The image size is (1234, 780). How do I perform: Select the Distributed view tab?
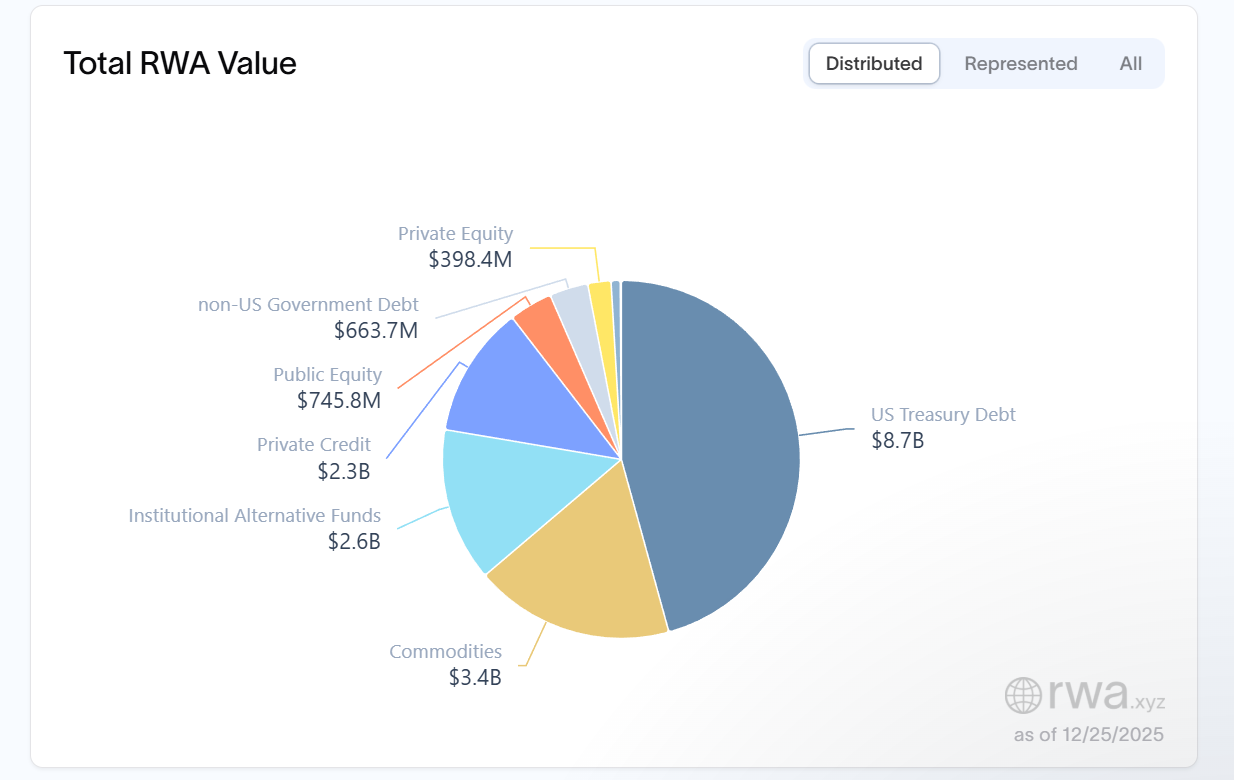pos(874,64)
